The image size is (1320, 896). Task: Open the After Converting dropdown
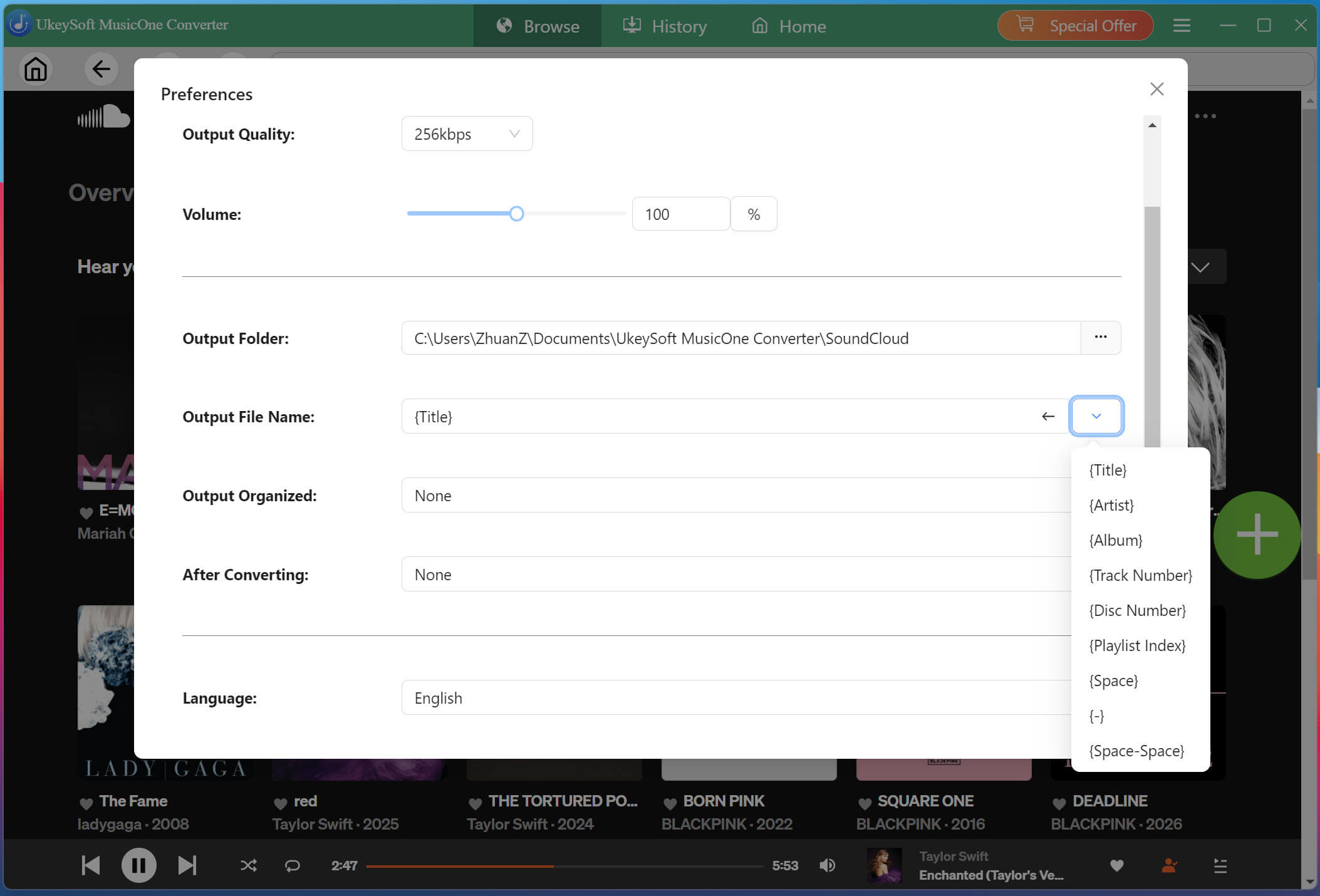(736, 574)
